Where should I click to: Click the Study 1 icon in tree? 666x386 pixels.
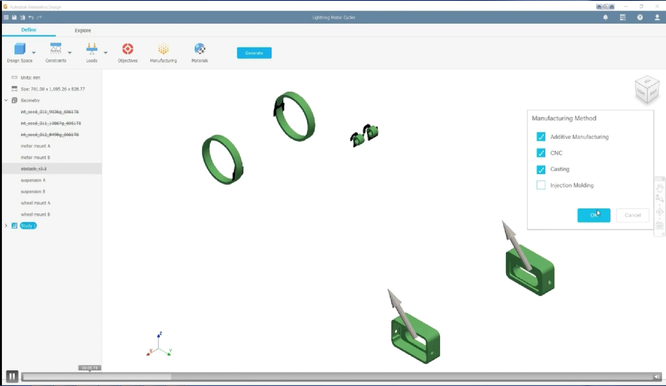pyautogui.click(x=14, y=225)
